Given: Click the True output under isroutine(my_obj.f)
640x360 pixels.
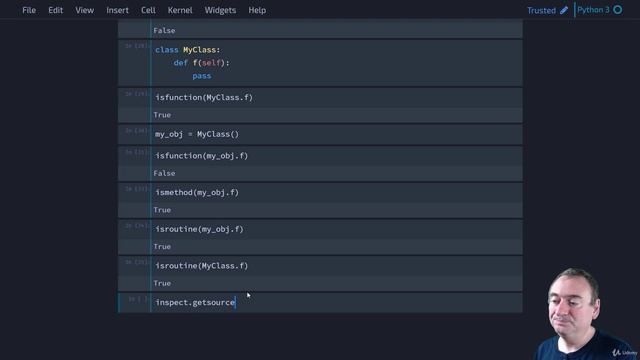Looking at the screenshot, I should (162, 247).
